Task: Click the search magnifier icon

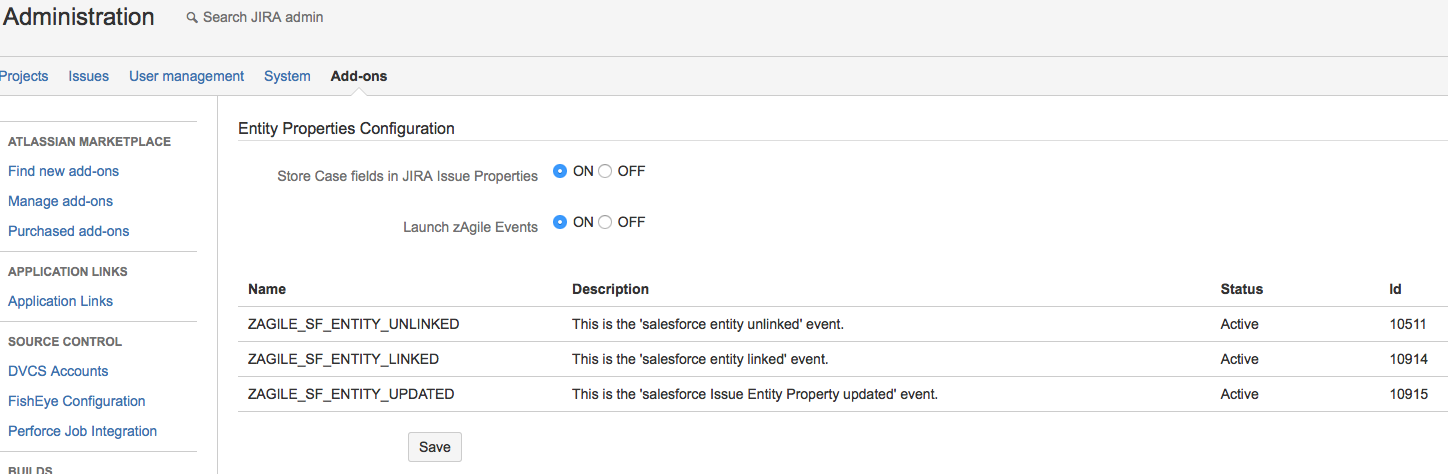Action: [x=192, y=18]
